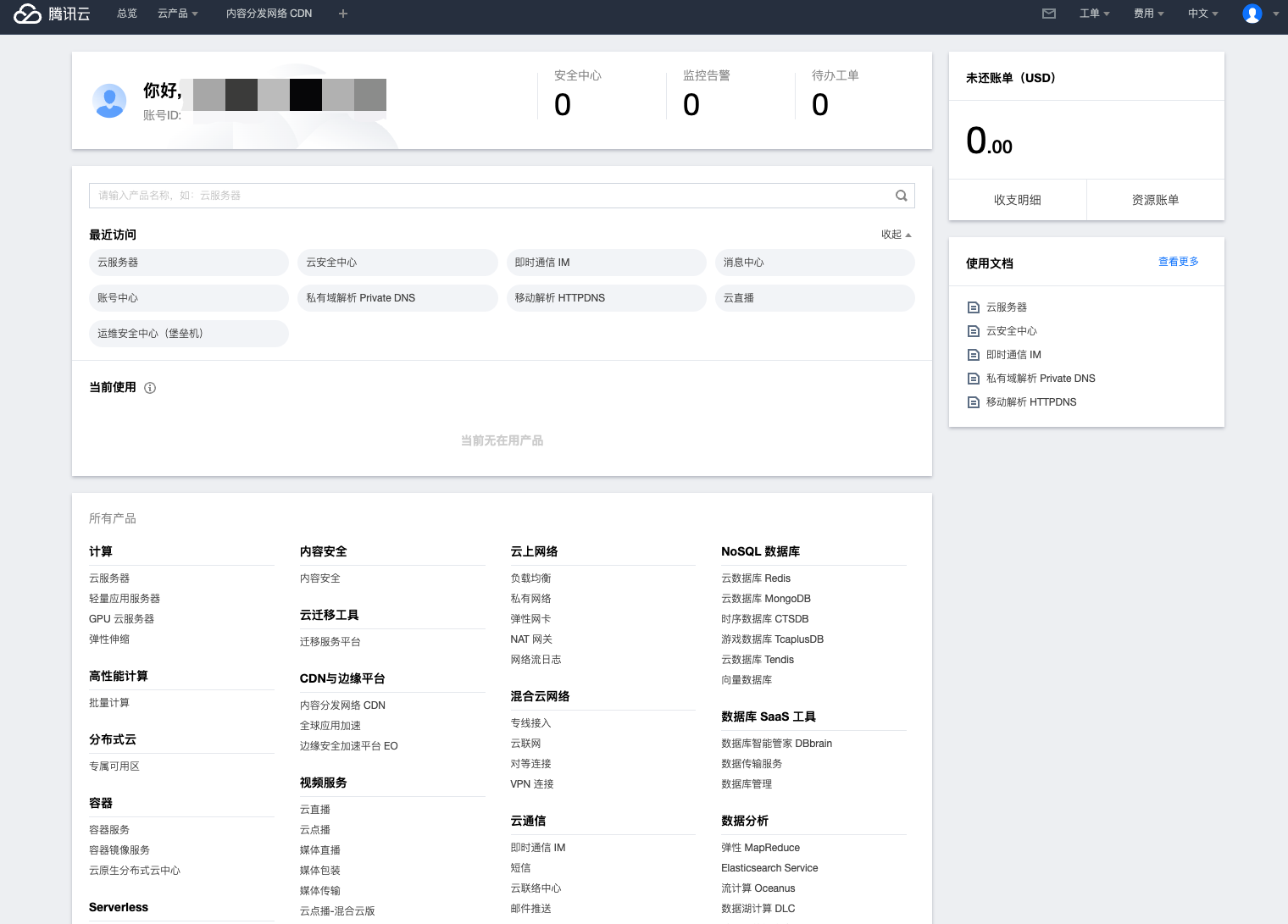Expand the 云产品 dropdown menu
Screen dimensions: 1288x924
[x=178, y=14]
